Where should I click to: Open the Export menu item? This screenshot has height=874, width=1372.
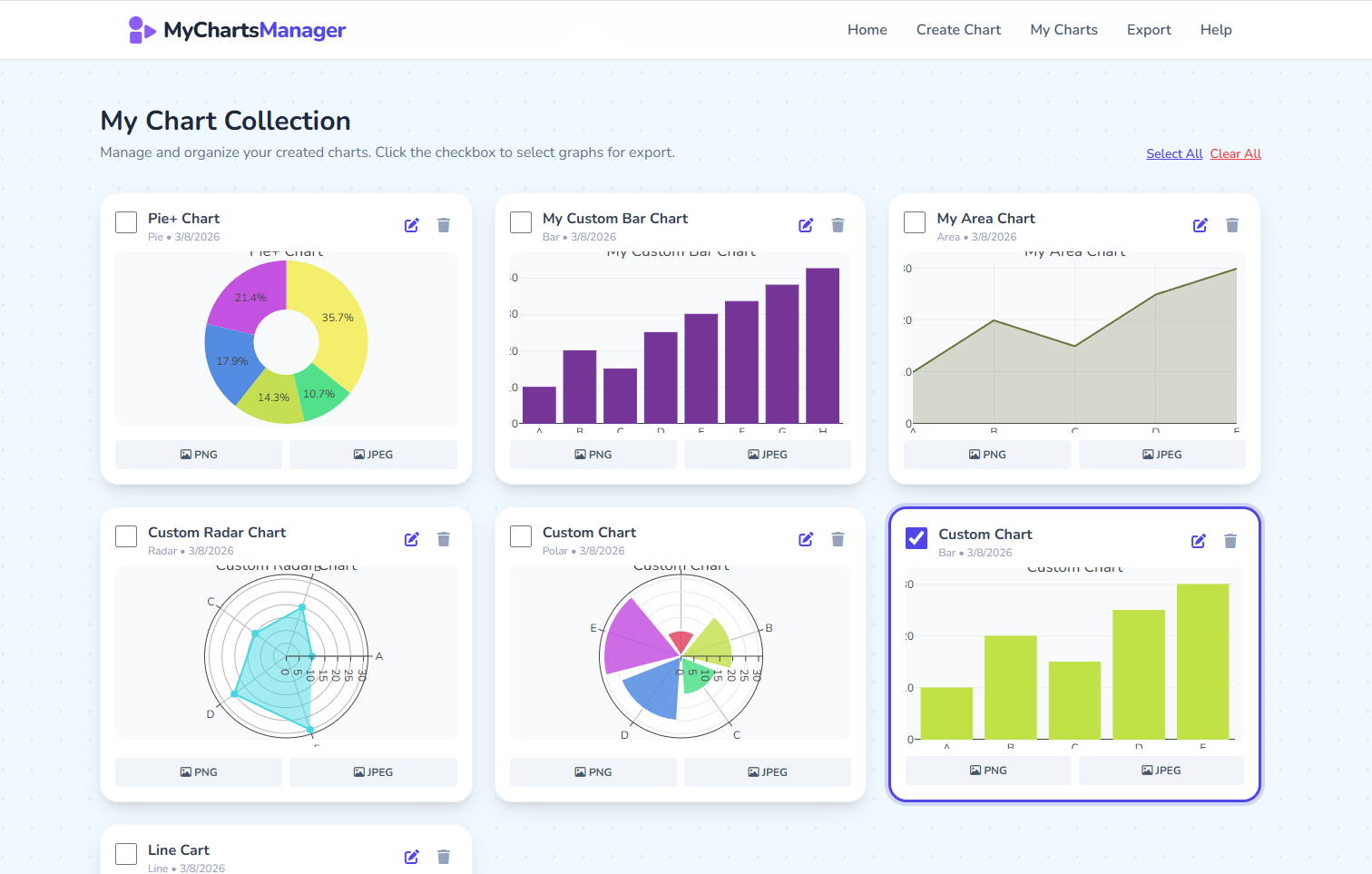coord(1149,29)
